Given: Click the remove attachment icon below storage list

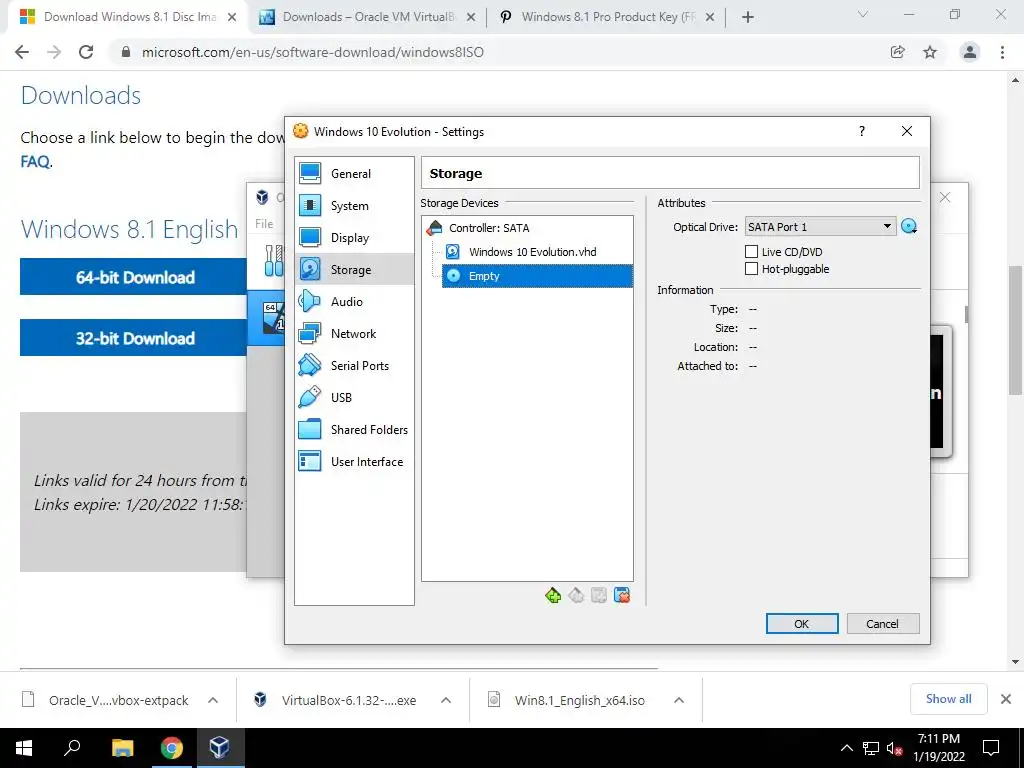Looking at the screenshot, I should 622,595.
